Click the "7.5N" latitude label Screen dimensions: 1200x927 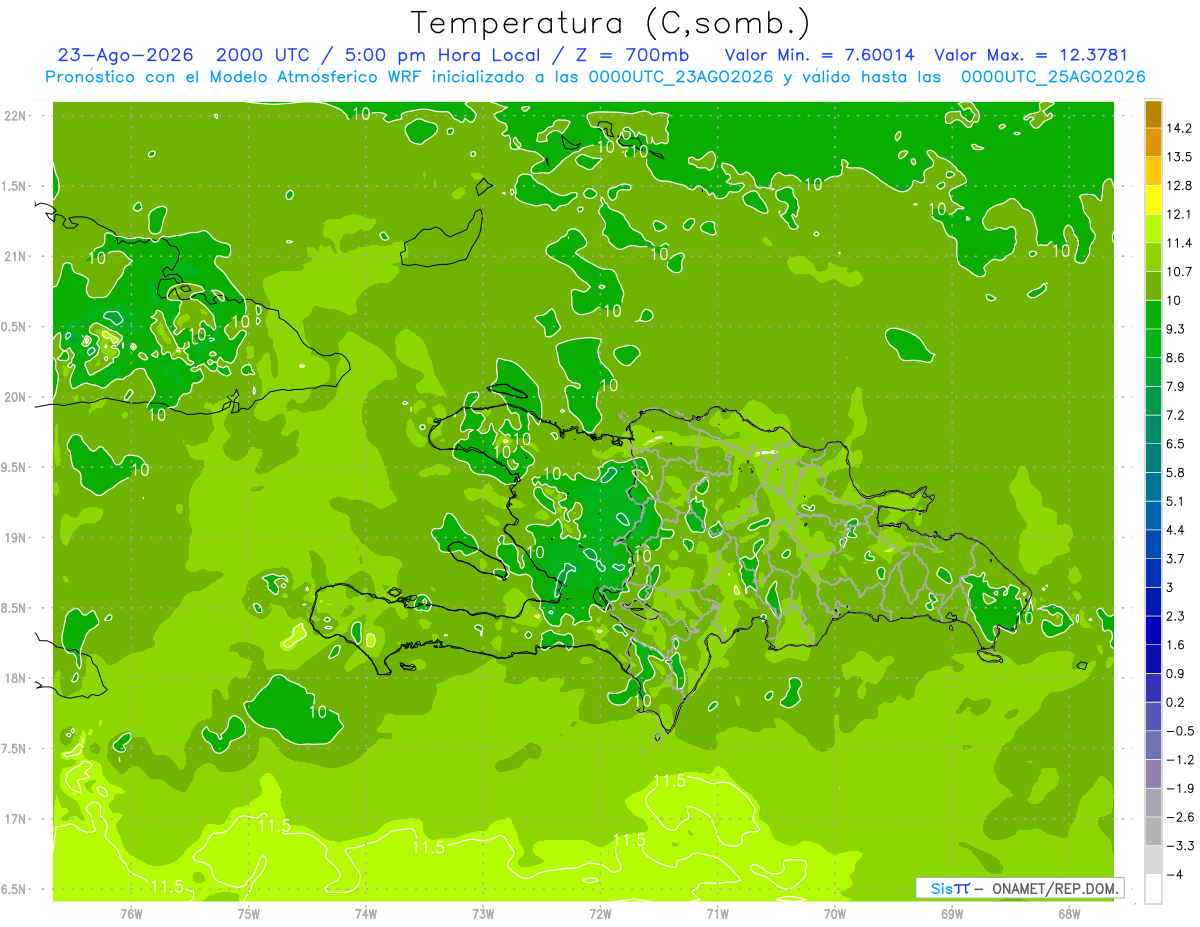click(14, 749)
